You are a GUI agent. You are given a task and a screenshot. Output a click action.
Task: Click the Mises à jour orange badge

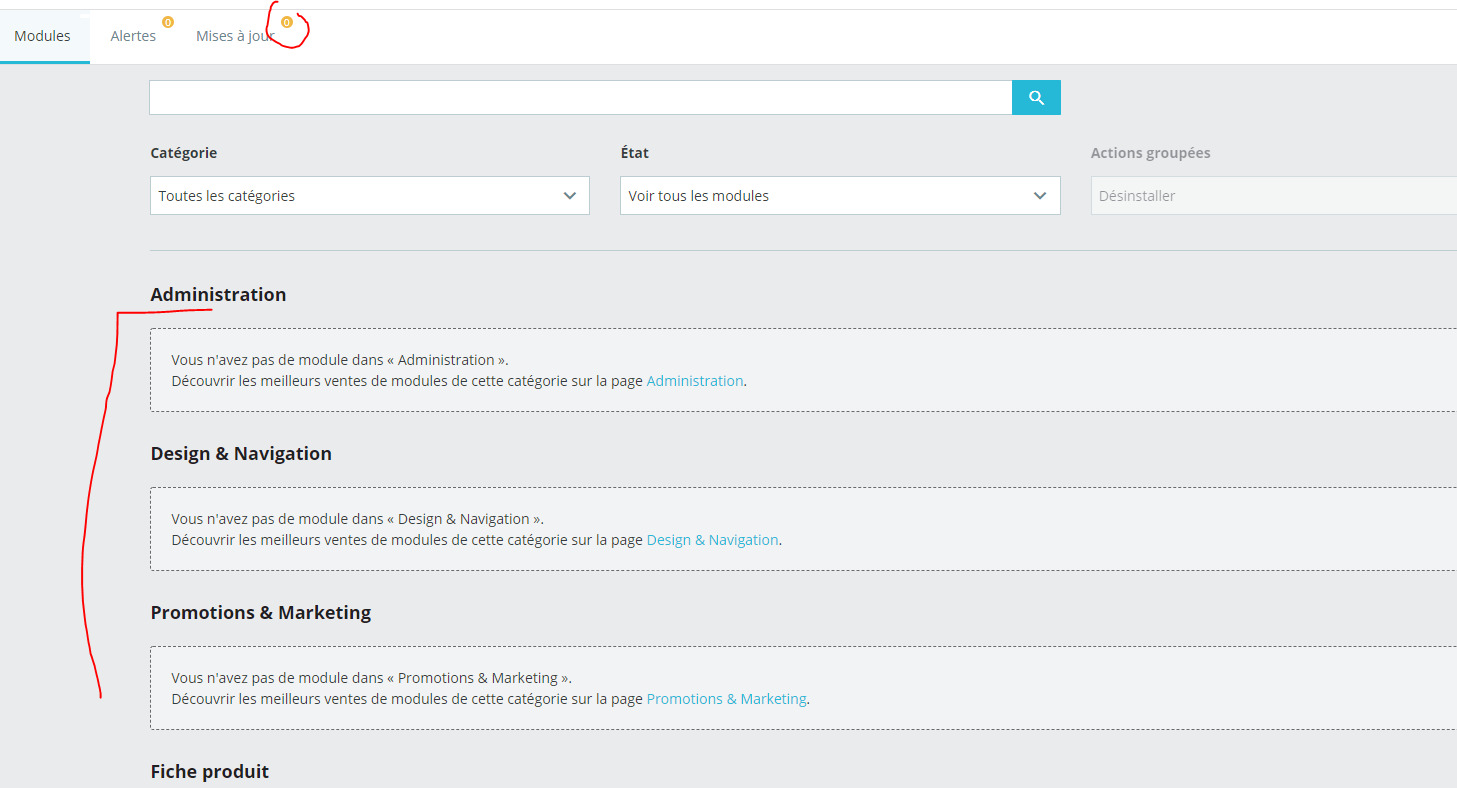click(287, 22)
